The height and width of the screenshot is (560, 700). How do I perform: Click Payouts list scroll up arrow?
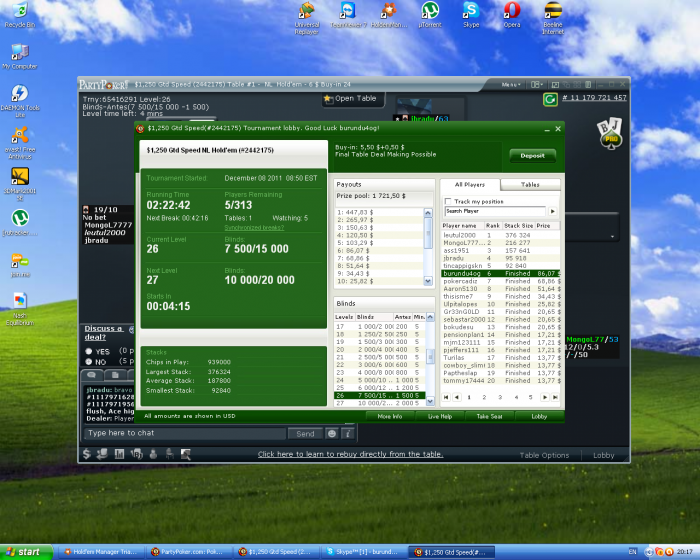click(428, 213)
